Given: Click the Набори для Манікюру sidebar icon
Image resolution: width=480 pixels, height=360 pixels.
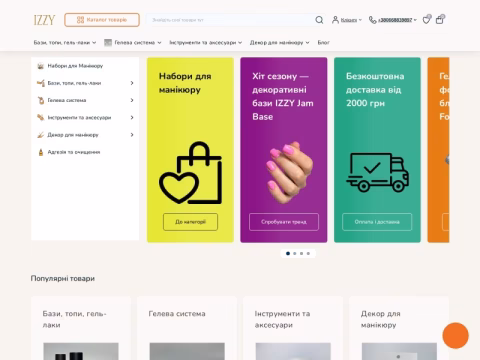Looking at the screenshot, I should click(41, 66).
